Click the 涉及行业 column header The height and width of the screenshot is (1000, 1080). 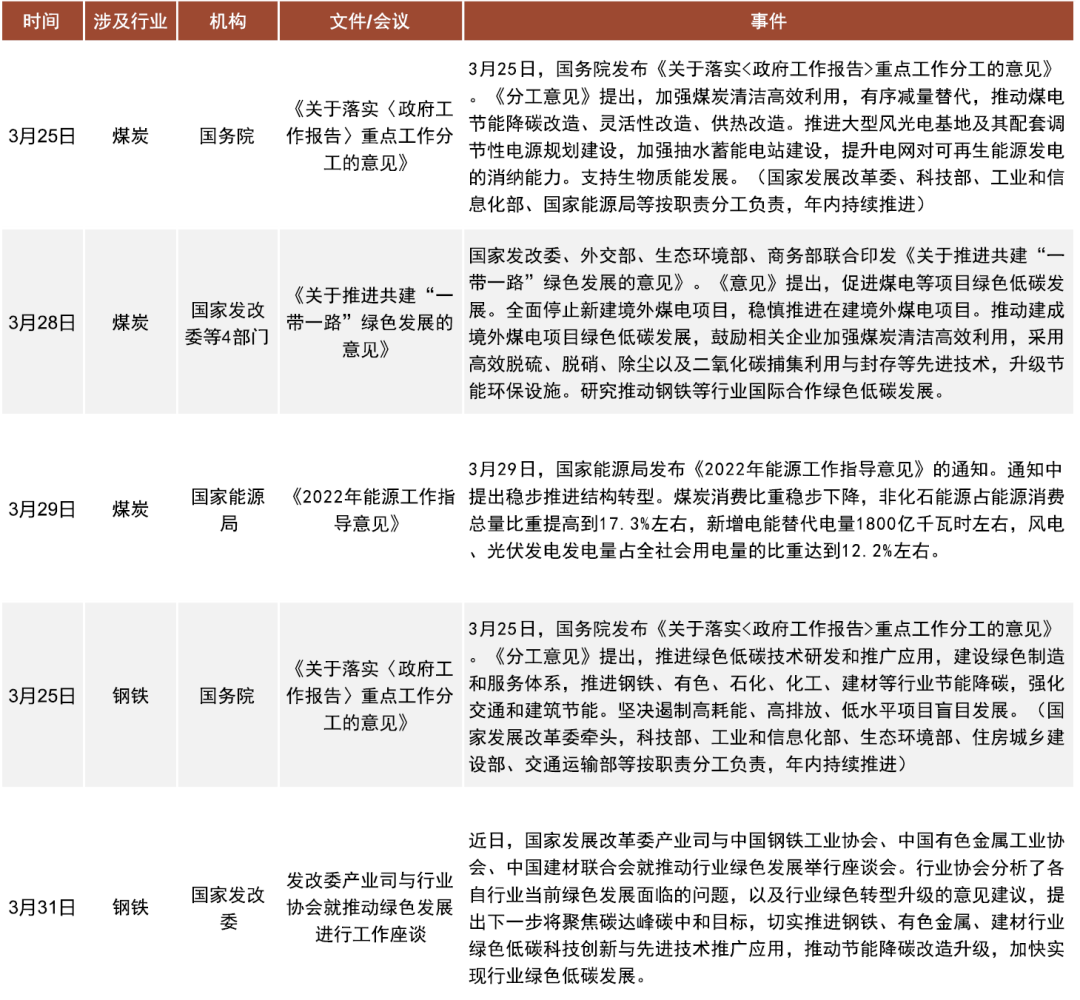point(127,19)
